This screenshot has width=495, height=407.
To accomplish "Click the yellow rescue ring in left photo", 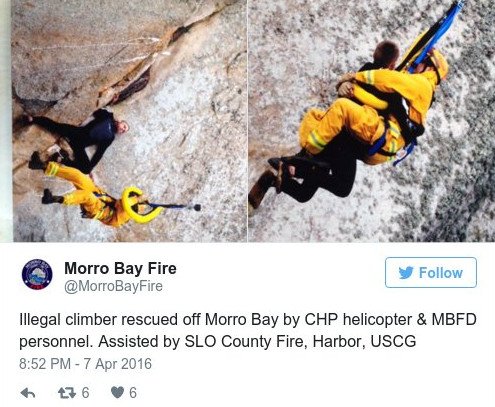I will coord(140,205).
